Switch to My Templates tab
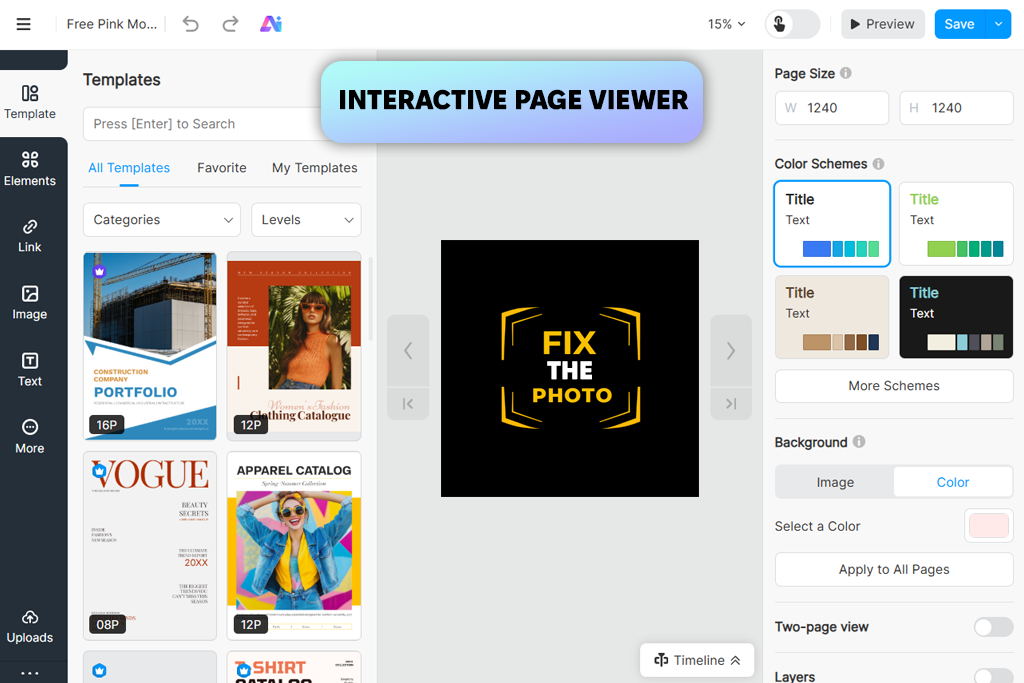The height and width of the screenshot is (683, 1024). click(315, 168)
